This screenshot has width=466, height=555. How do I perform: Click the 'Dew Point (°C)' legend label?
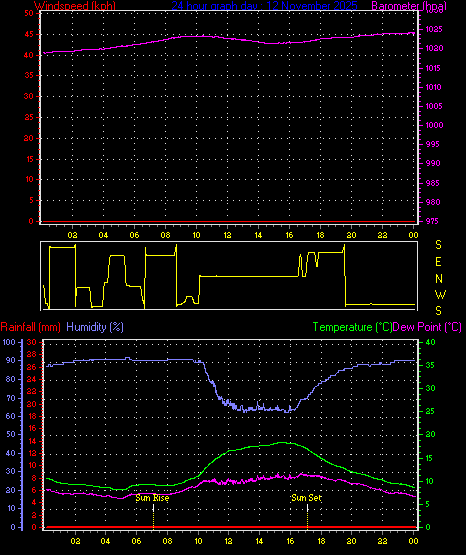427,327
